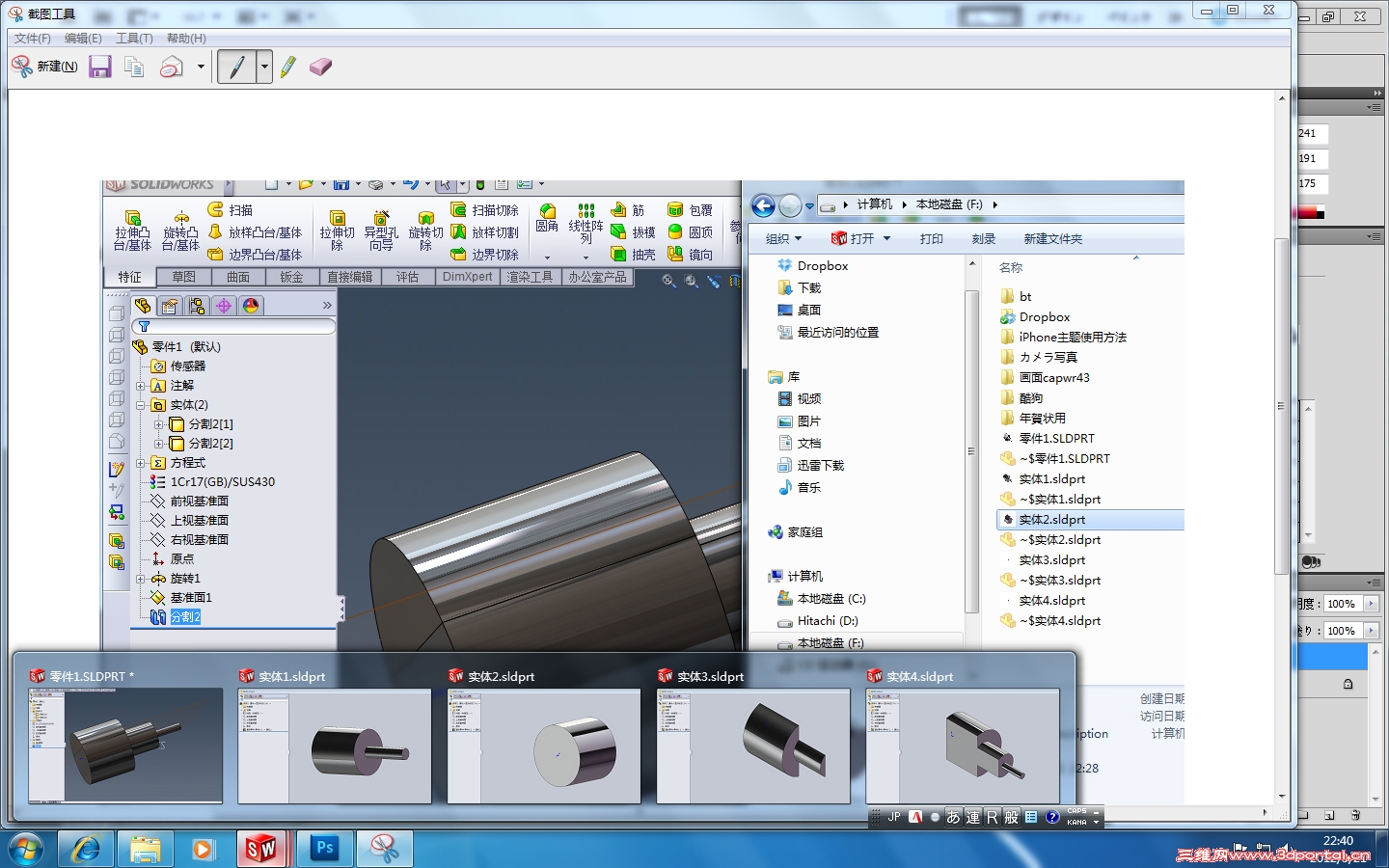Viewport: 1389px width, 868px height.
Task: Open the 文件(F) menu
Action: 32,39
